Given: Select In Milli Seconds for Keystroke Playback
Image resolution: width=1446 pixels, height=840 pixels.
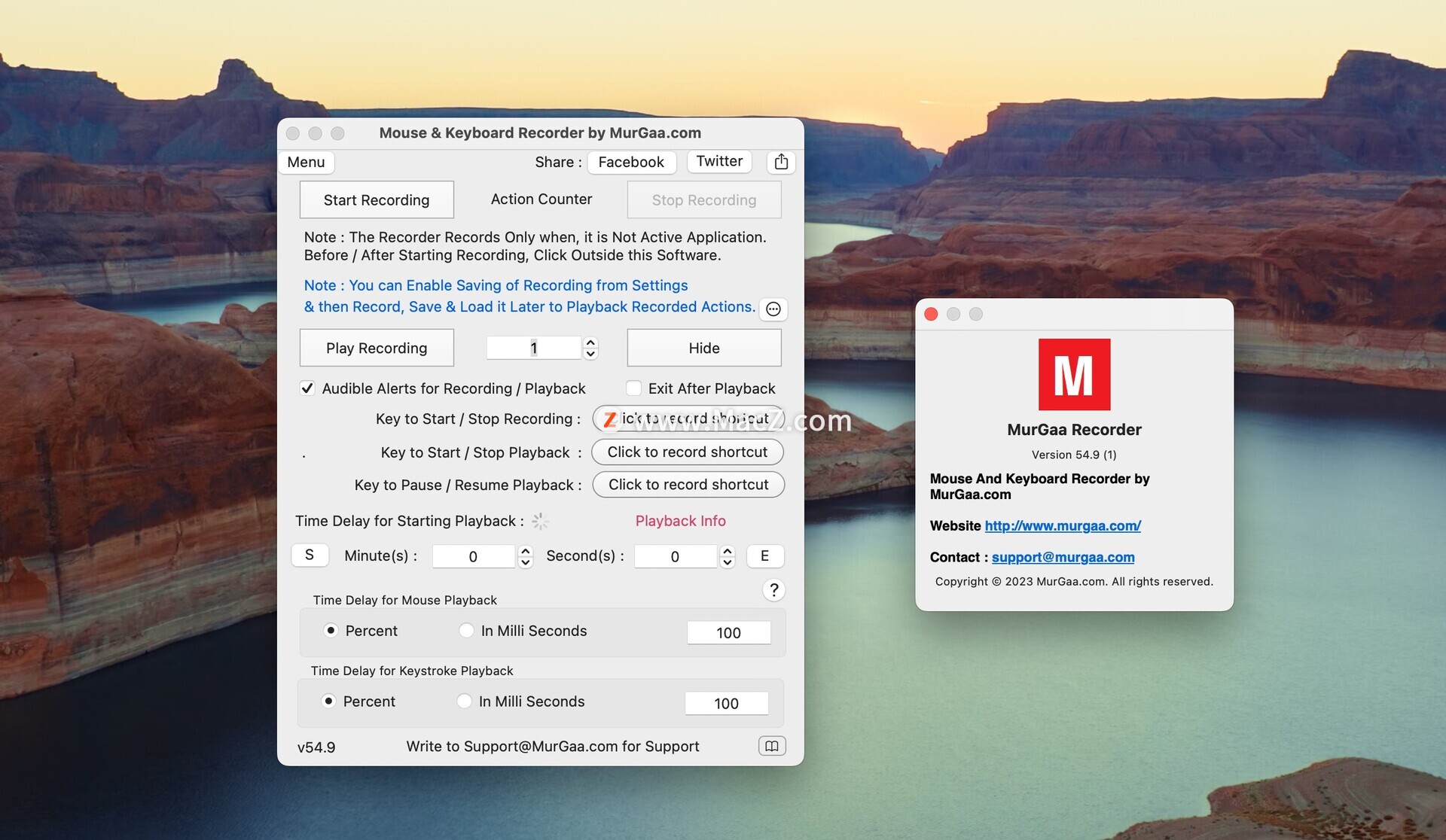Looking at the screenshot, I should click(465, 702).
